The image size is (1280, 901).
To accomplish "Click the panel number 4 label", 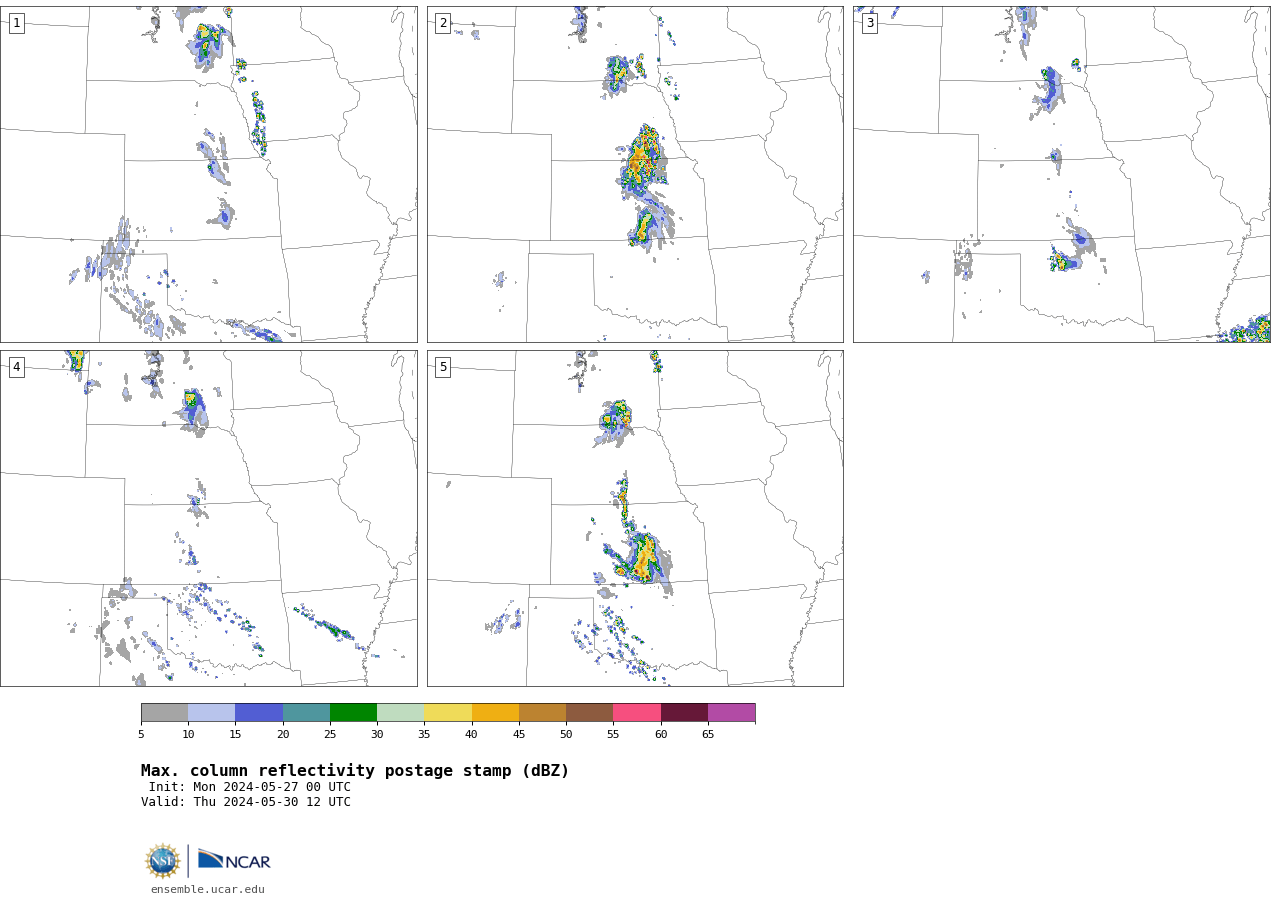I will pyautogui.click(x=16, y=367).
